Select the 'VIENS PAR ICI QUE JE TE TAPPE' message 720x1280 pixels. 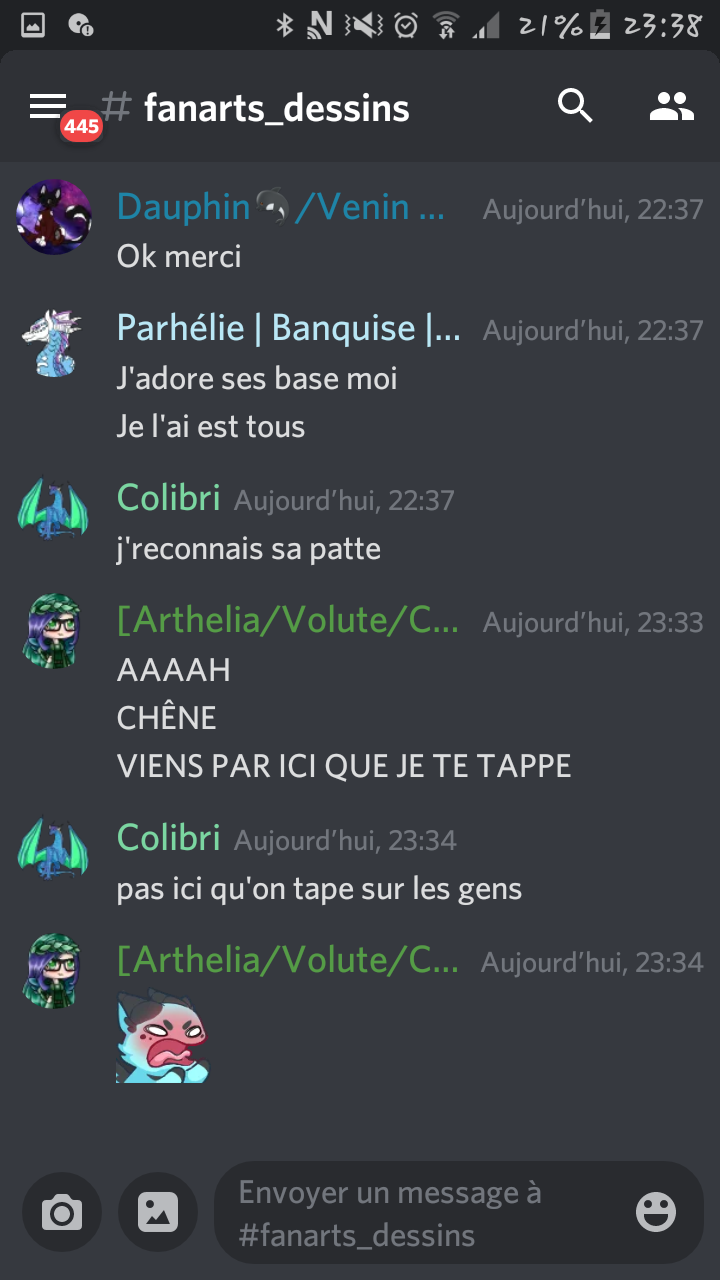click(344, 767)
